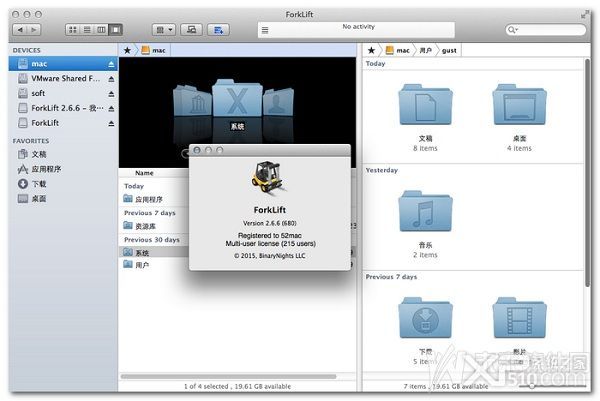Click the right pane vertical scrollbar
This screenshot has height=401, width=600.
587,172
